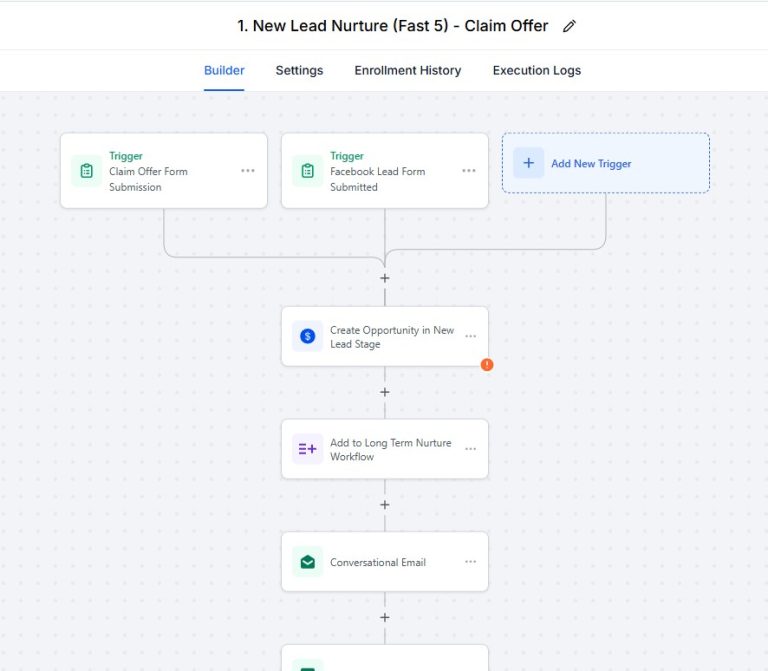Click the orange warning badge on Create Opportunity
768x671 pixels.
487,365
